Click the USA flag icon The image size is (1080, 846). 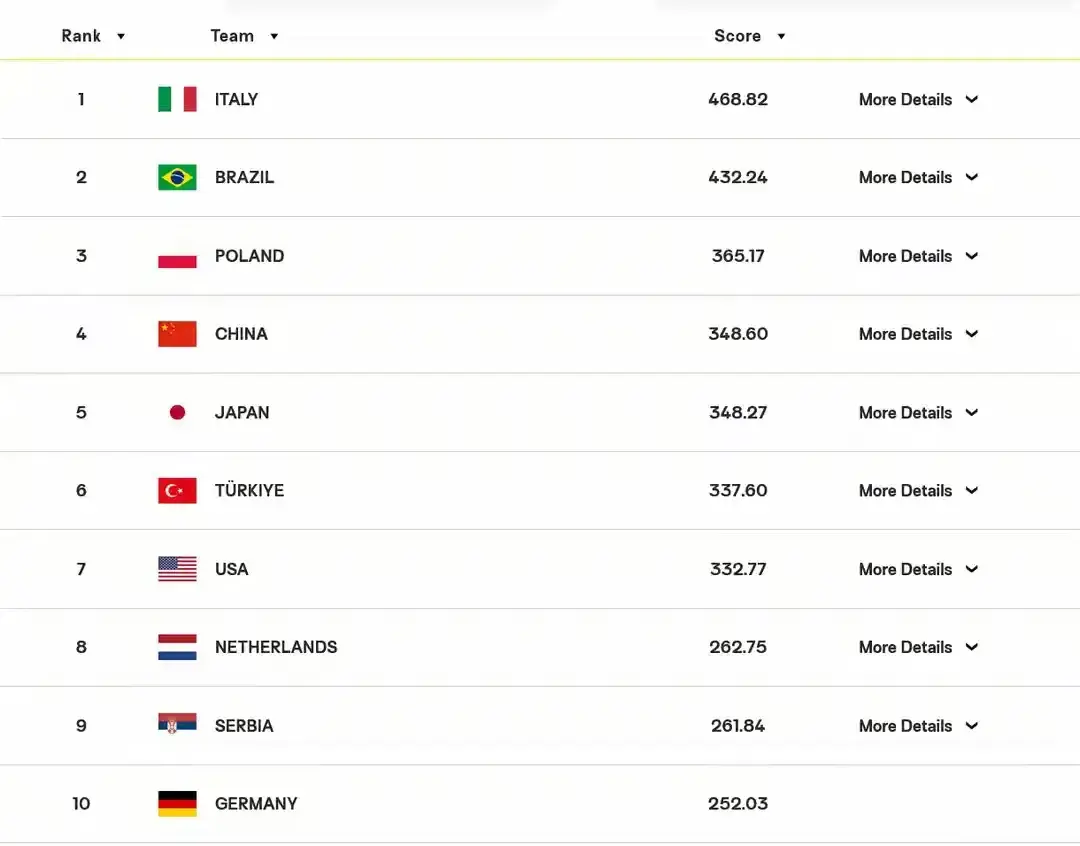[177, 569]
